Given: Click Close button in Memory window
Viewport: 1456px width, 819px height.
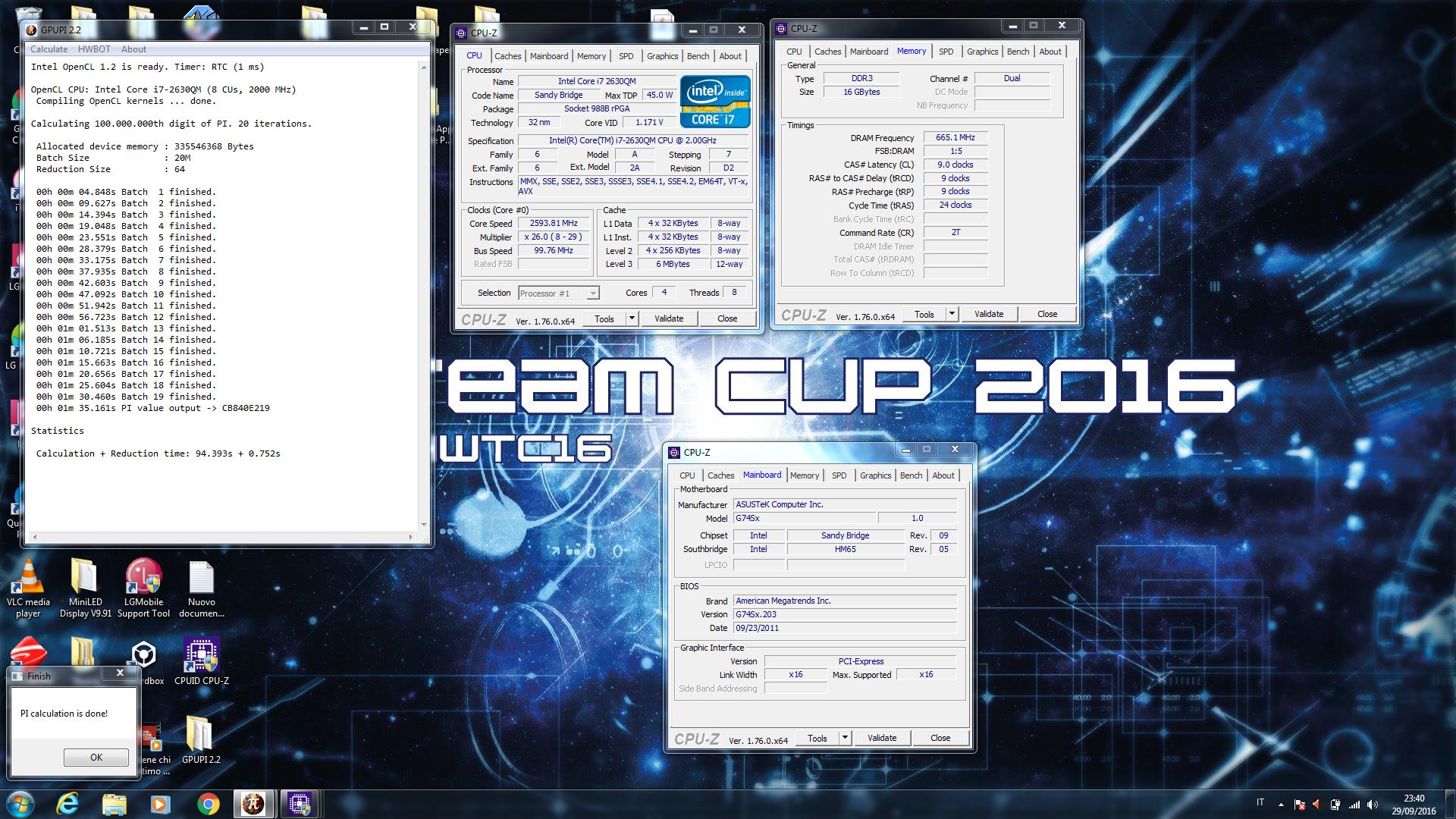Looking at the screenshot, I should coord(1047,314).
